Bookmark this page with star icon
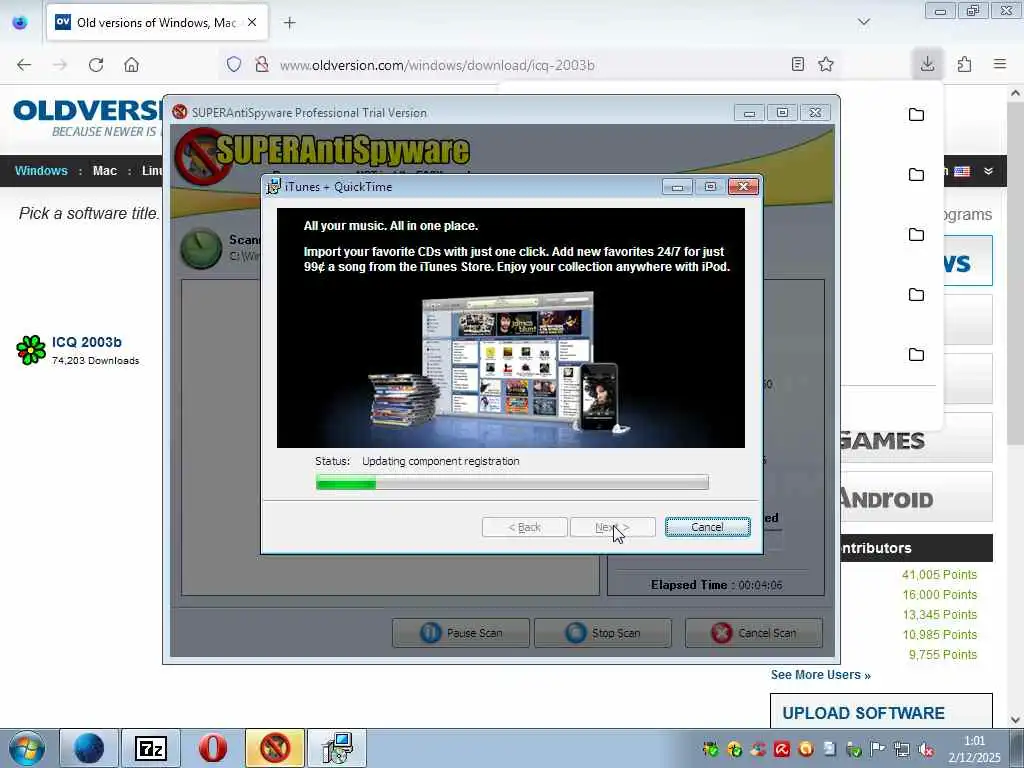Viewport: 1024px width, 768px height. click(x=826, y=64)
